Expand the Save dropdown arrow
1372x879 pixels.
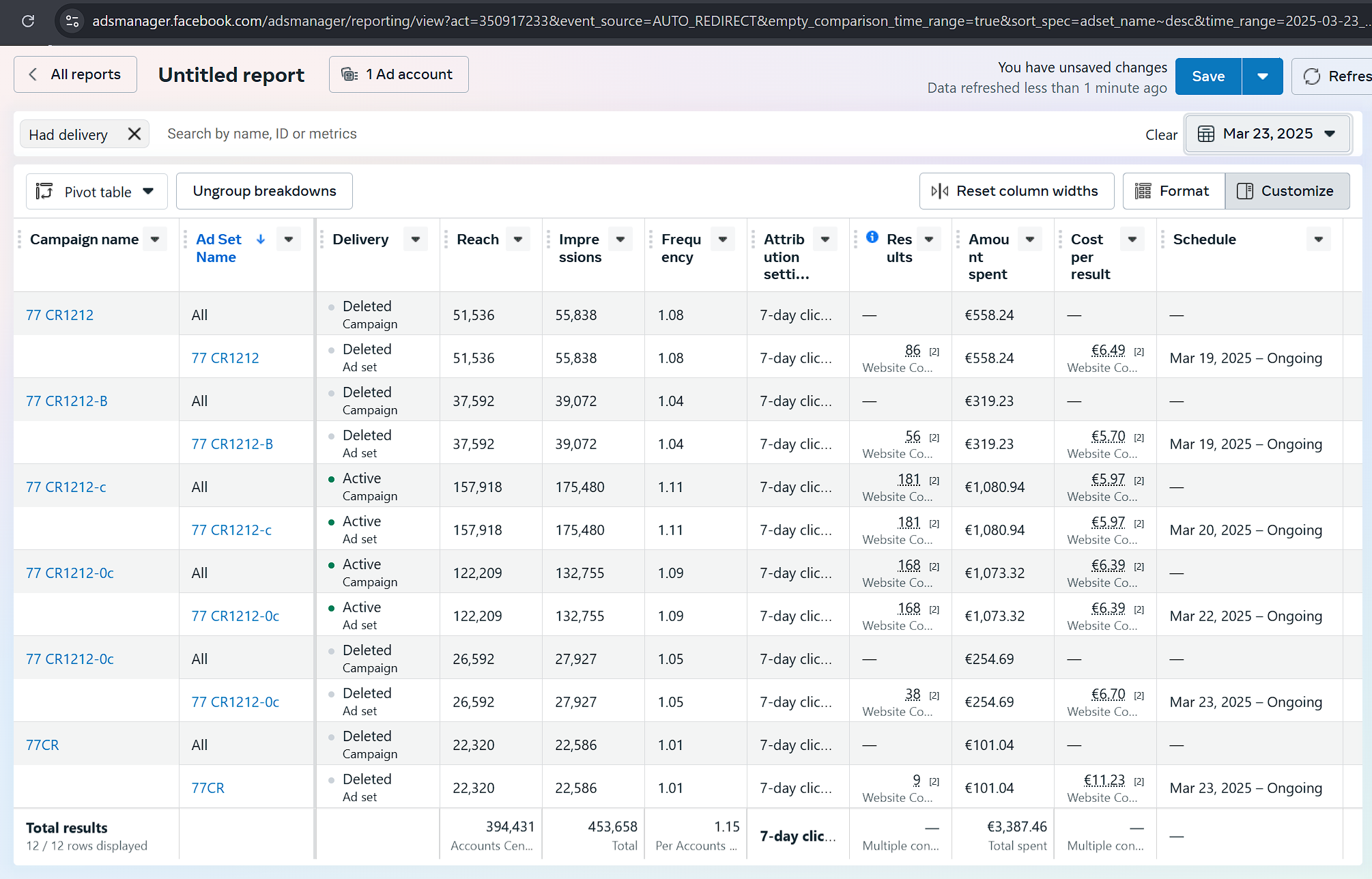coord(1262,76)
